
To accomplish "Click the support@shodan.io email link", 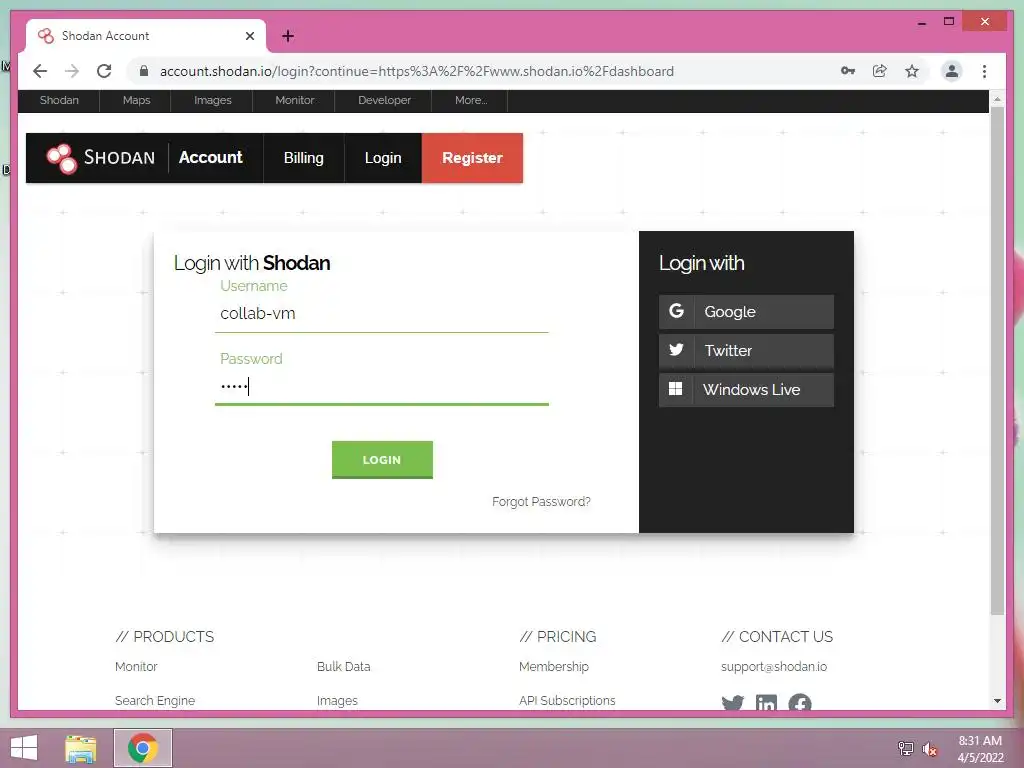I will (774, 667).
